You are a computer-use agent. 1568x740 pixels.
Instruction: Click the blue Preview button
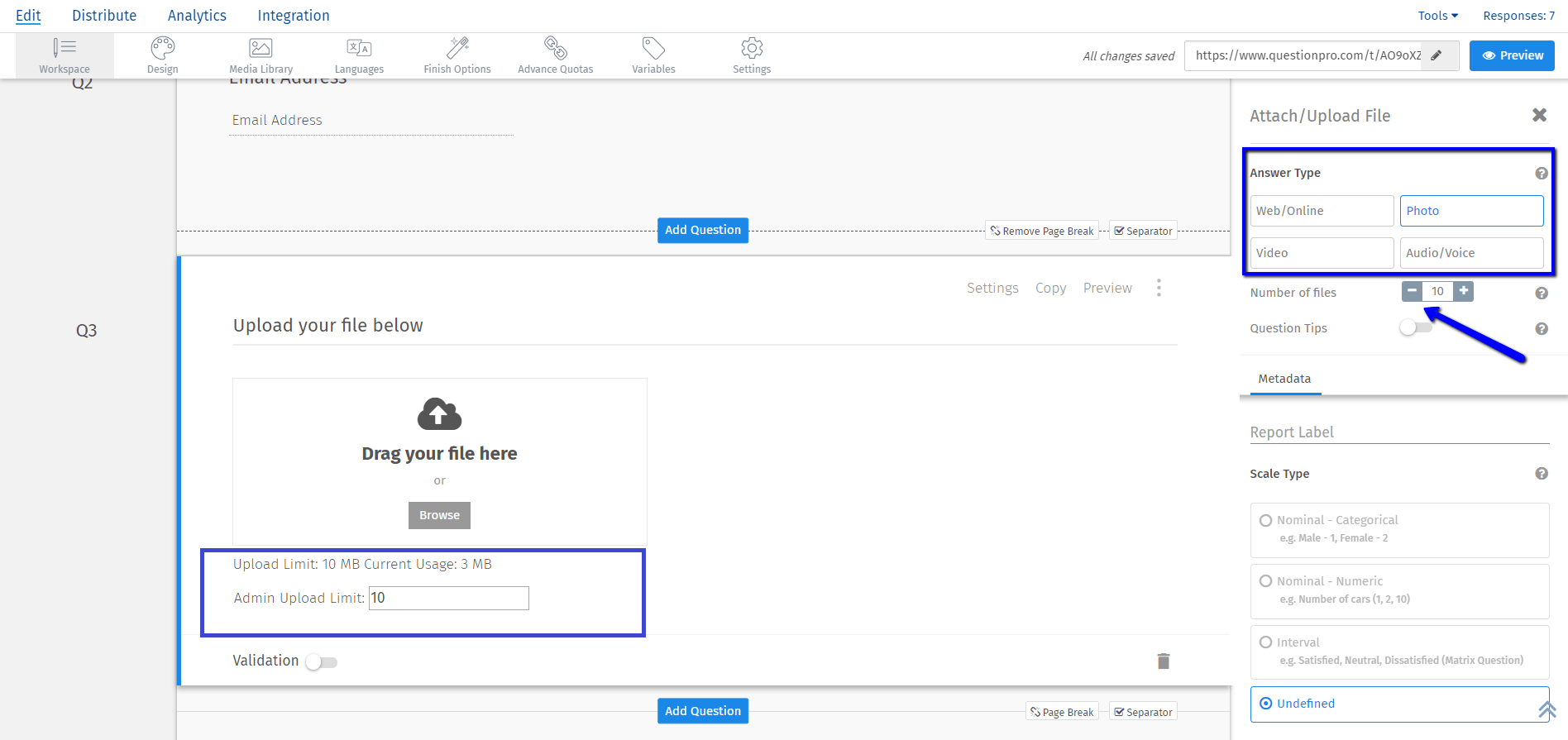click(1512, 55)
